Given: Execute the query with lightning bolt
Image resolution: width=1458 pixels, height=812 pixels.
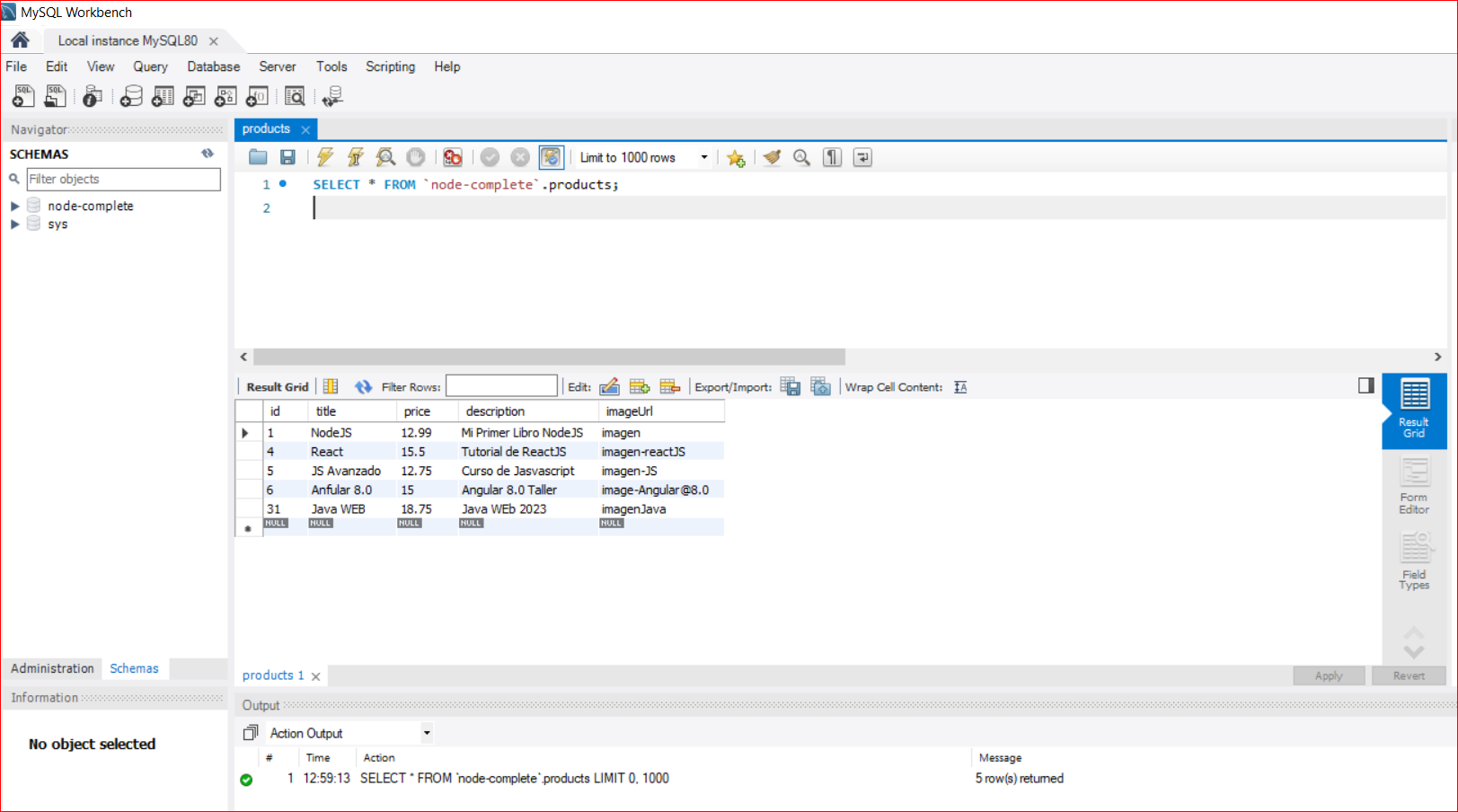Looking at the screenshot, I should pyautogui.click(x=325, y=157).
